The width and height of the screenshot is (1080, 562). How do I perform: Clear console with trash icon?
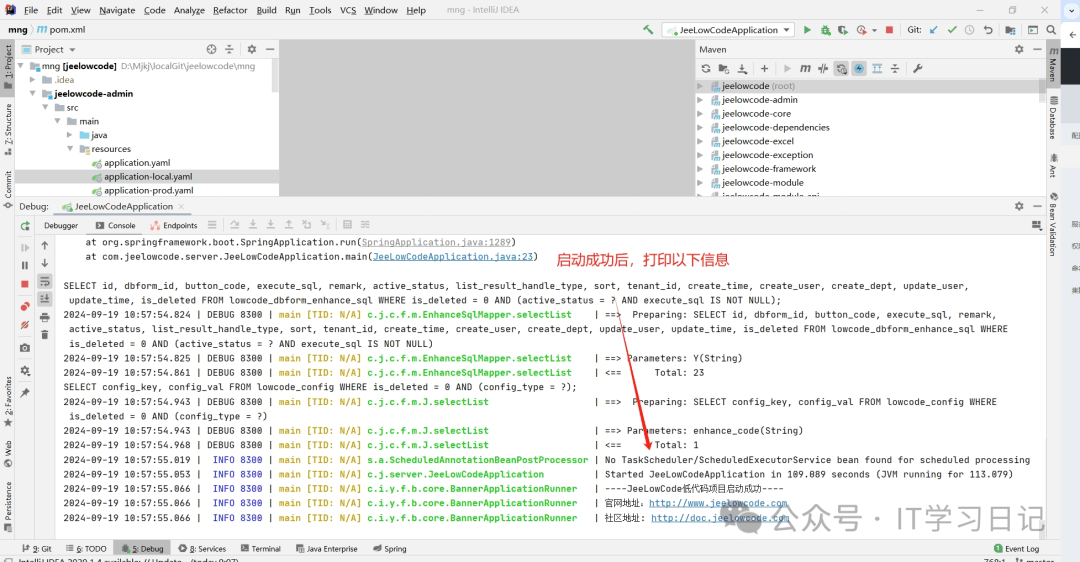coord(45,335)
